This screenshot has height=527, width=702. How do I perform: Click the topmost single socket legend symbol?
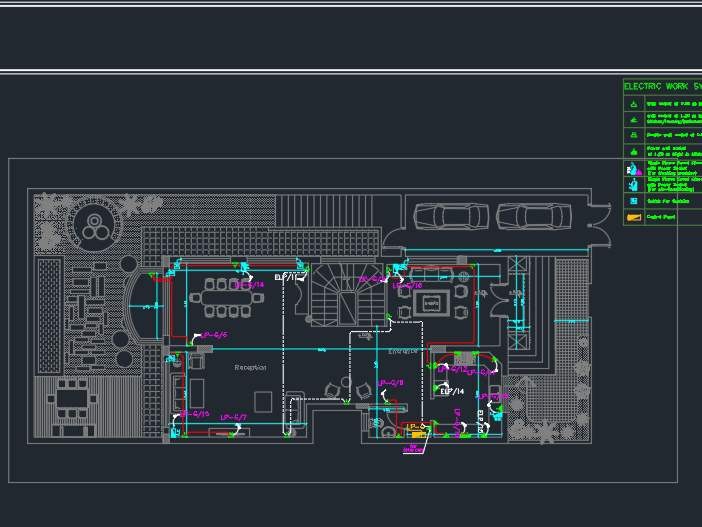[634, 104]
